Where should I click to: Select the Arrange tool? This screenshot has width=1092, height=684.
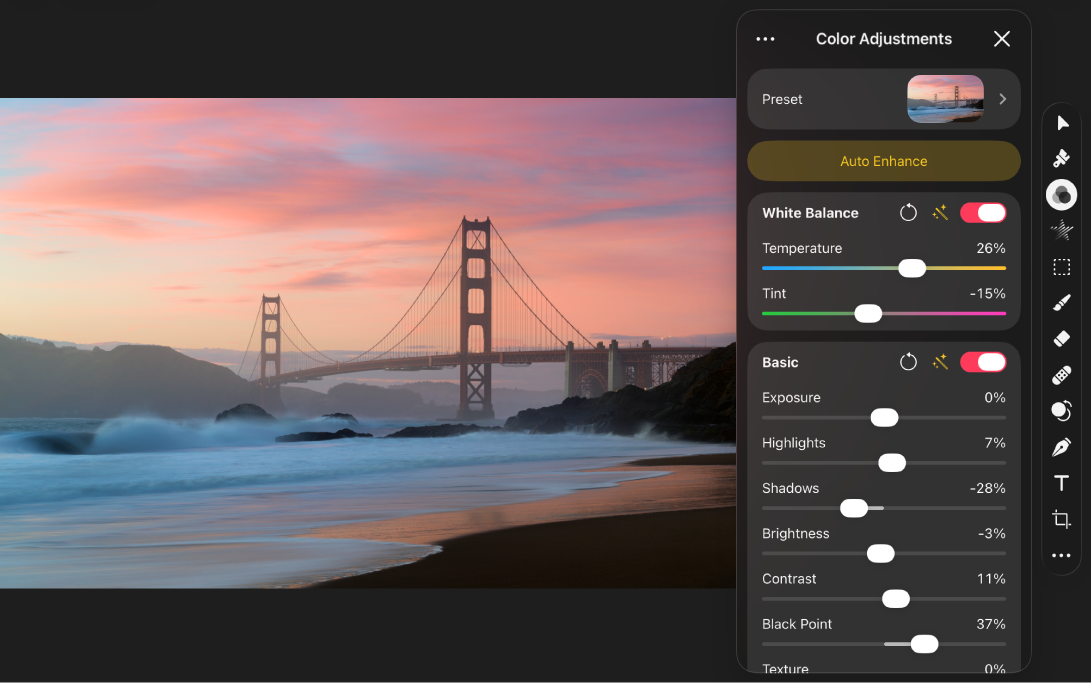click(1061, 123)
